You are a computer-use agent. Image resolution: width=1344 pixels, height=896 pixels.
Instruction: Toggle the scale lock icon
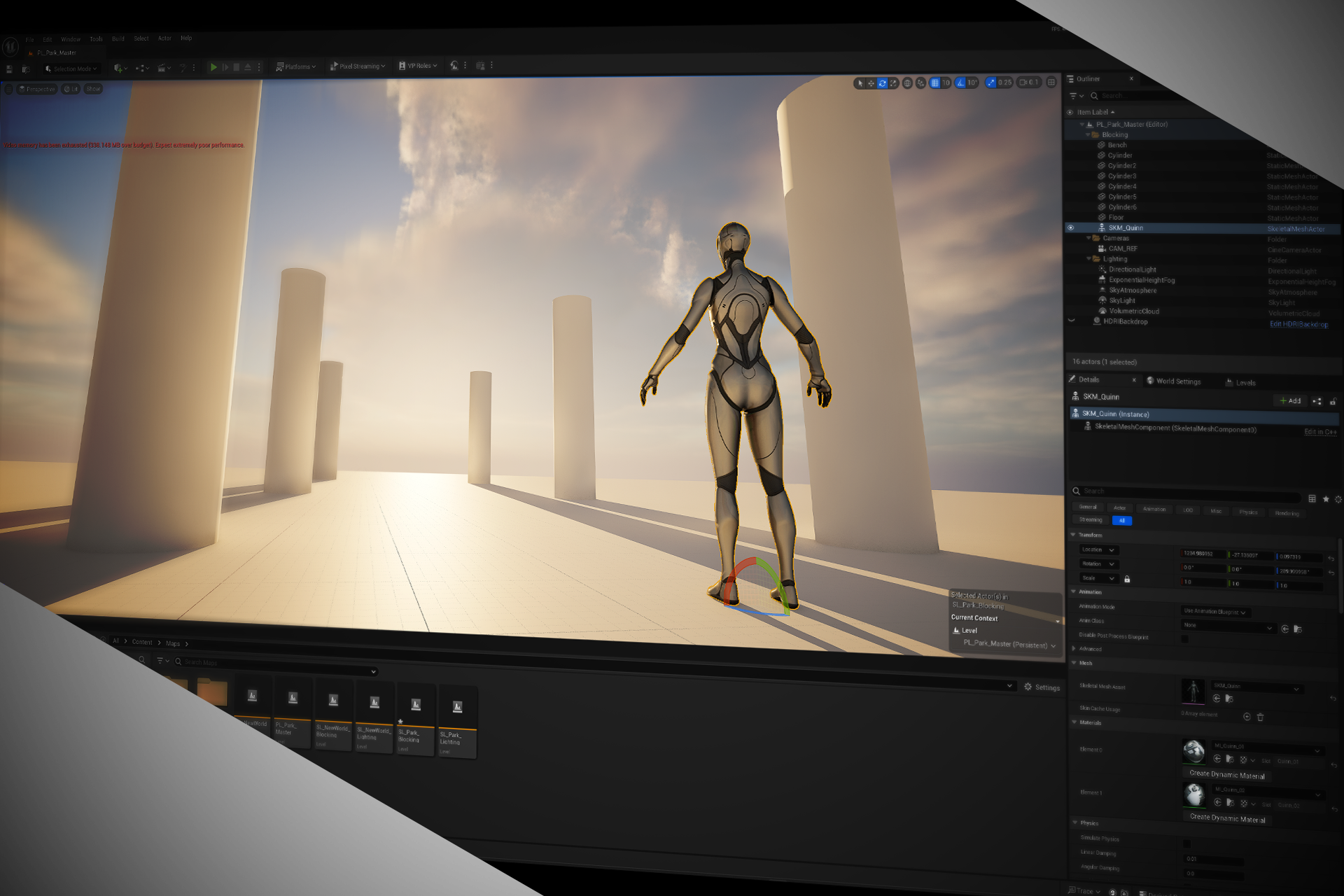pyautogui.click(x=1127, y=579)
